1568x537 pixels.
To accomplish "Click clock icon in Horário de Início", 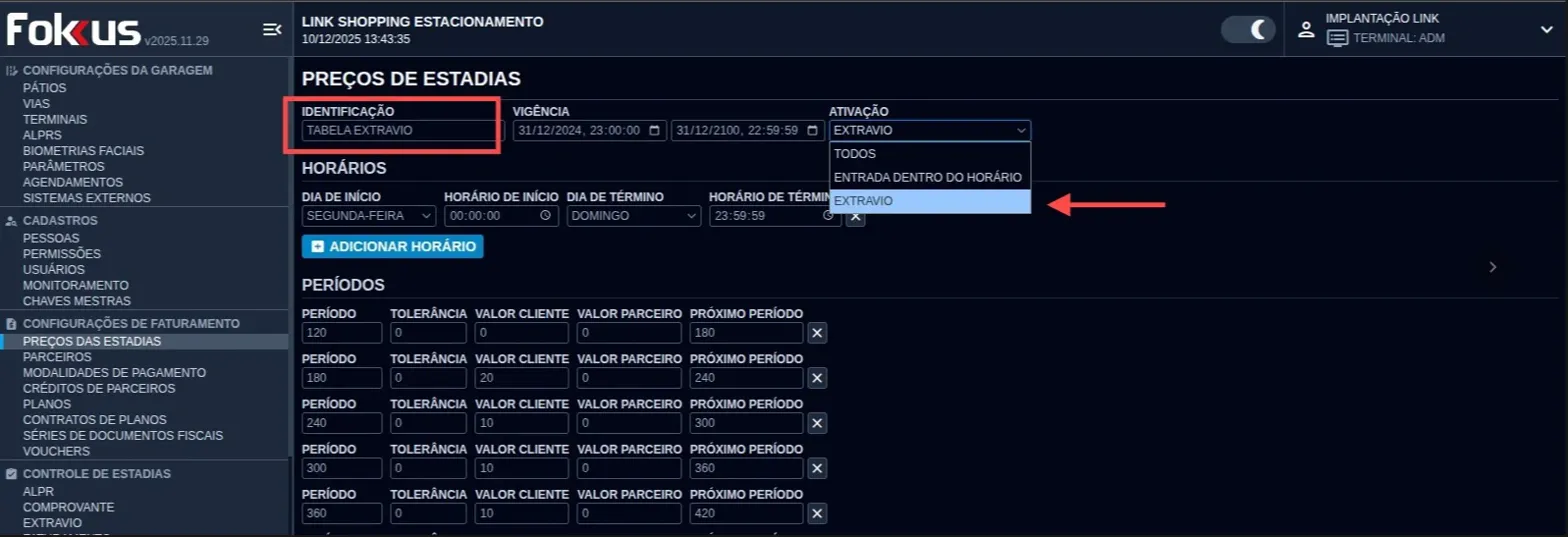I will 545,215.
